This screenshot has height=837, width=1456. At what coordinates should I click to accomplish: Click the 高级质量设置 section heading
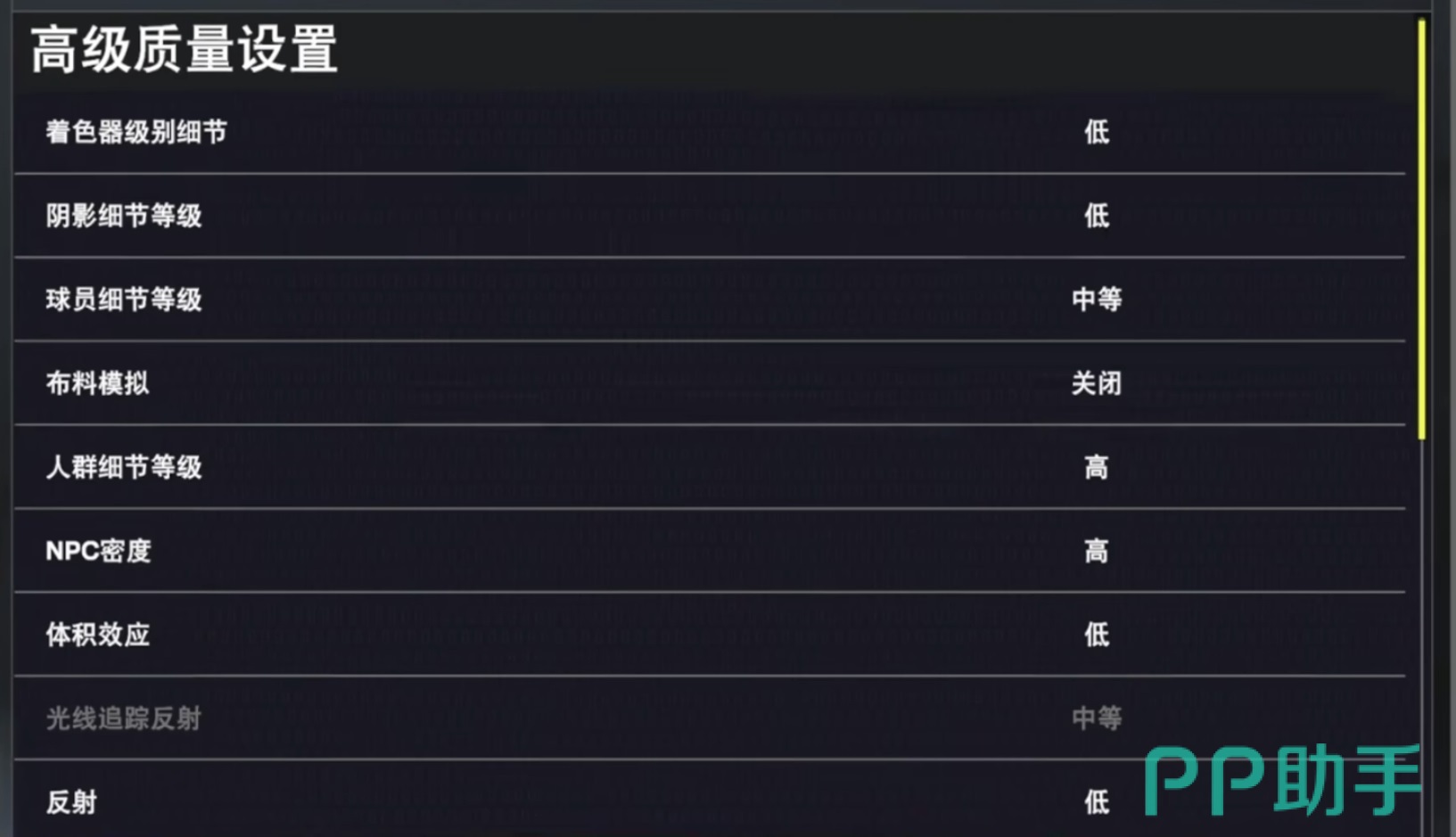(x=184, y=49)
